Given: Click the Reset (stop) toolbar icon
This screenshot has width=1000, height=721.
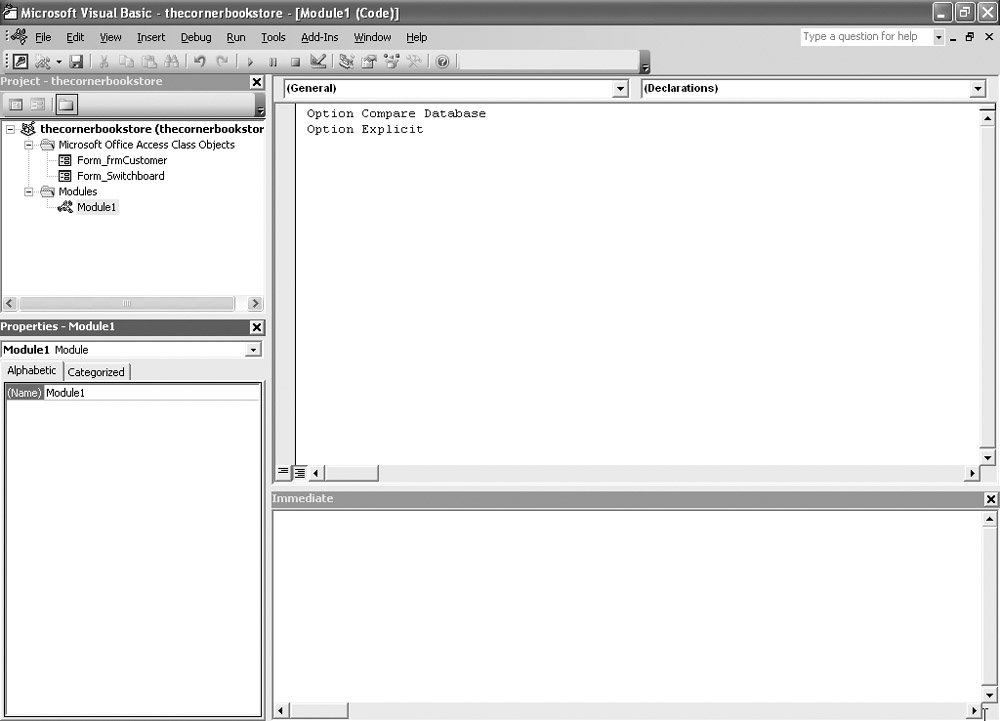Looking at the screenshot, I should (295, 62).
